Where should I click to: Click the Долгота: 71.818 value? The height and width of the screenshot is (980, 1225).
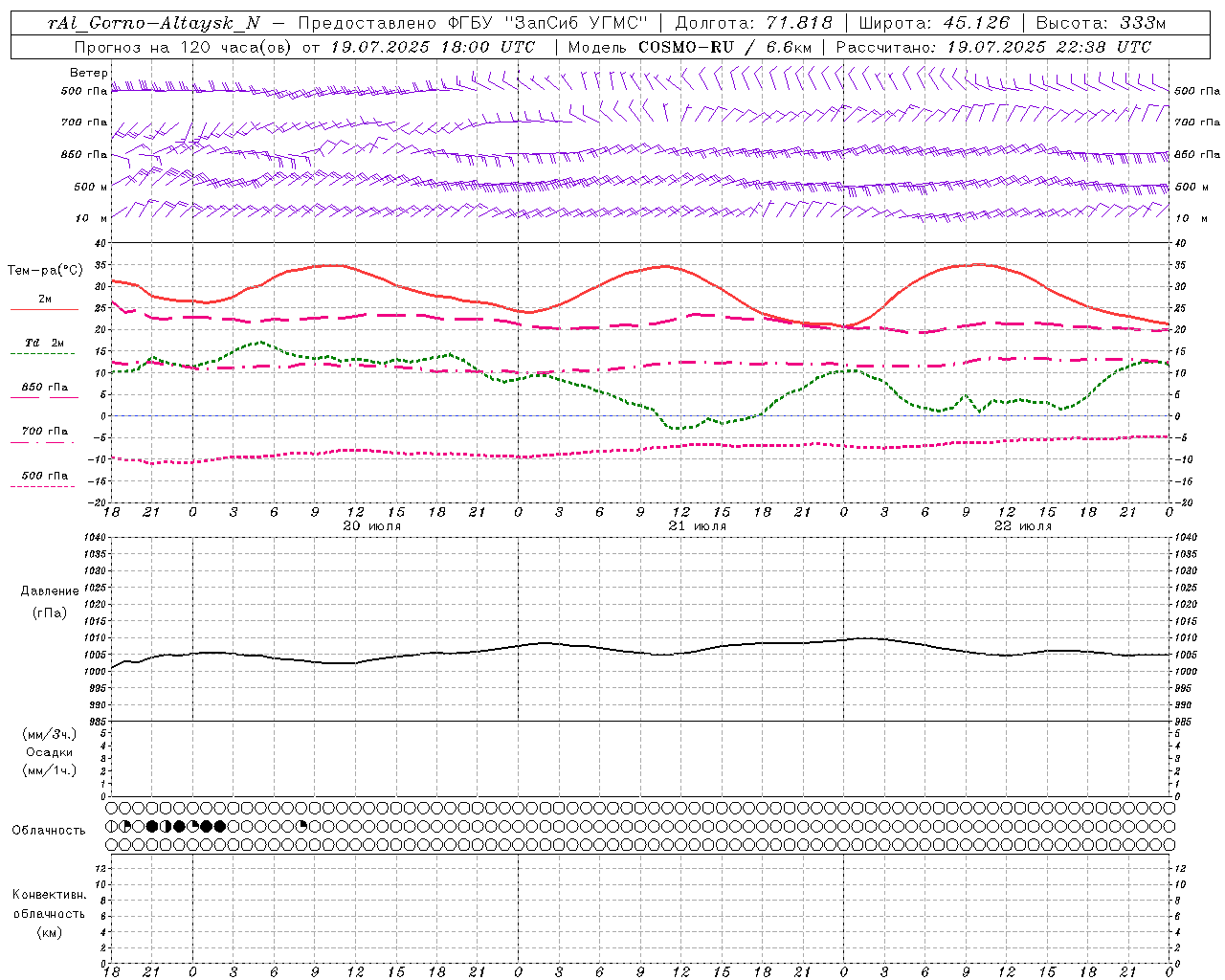click(754, 23)
